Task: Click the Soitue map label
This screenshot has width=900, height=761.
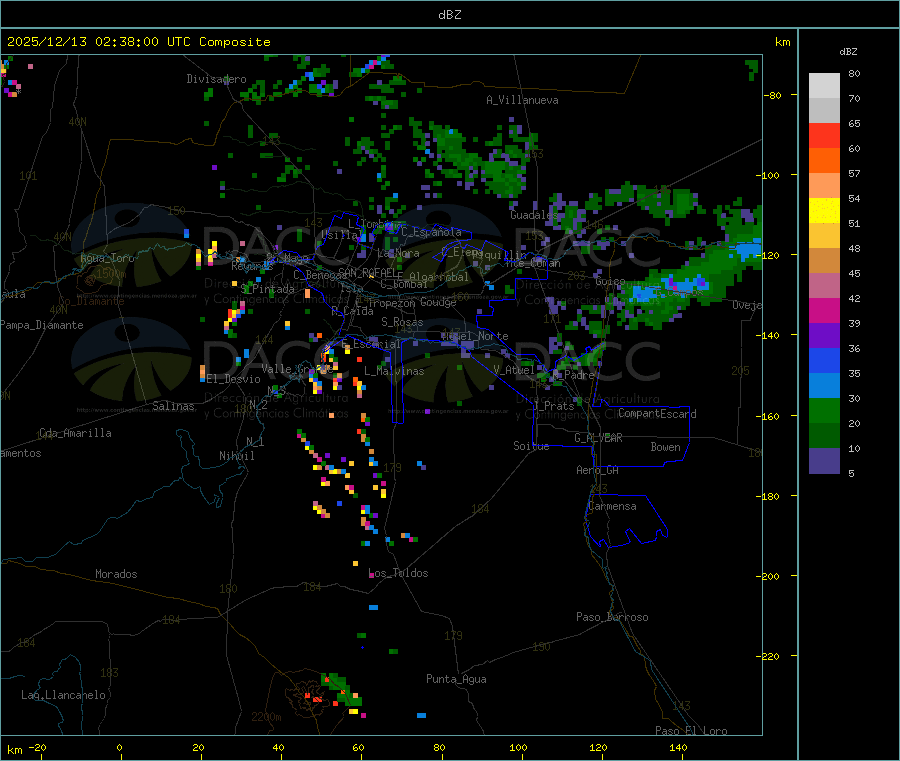Action: click(531, 446)
